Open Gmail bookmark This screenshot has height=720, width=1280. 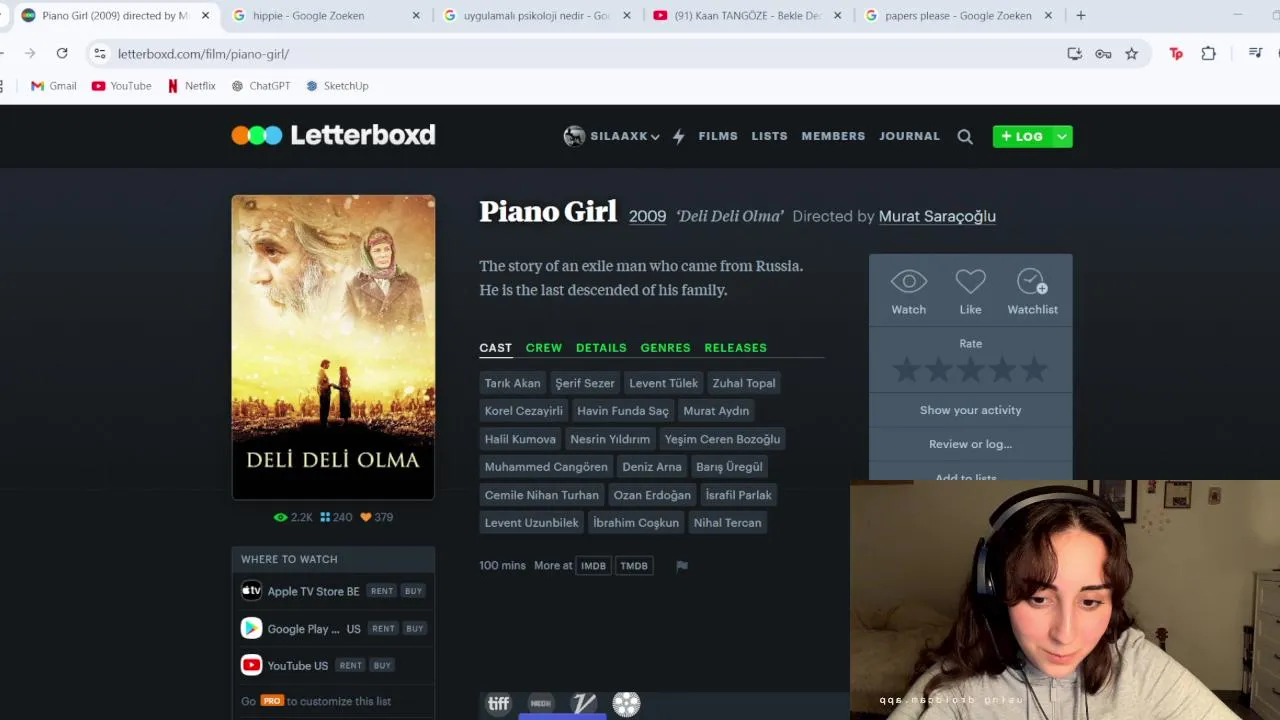tap(54, 86)
